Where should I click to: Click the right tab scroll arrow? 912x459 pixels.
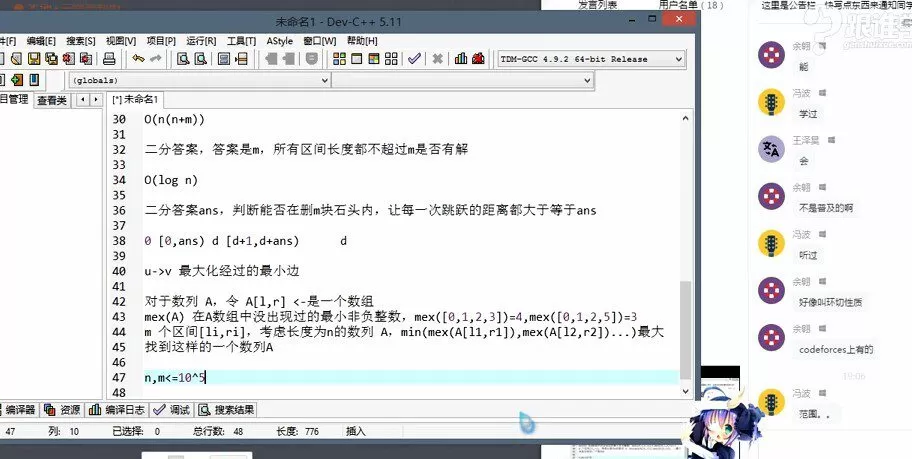[95, 99]
